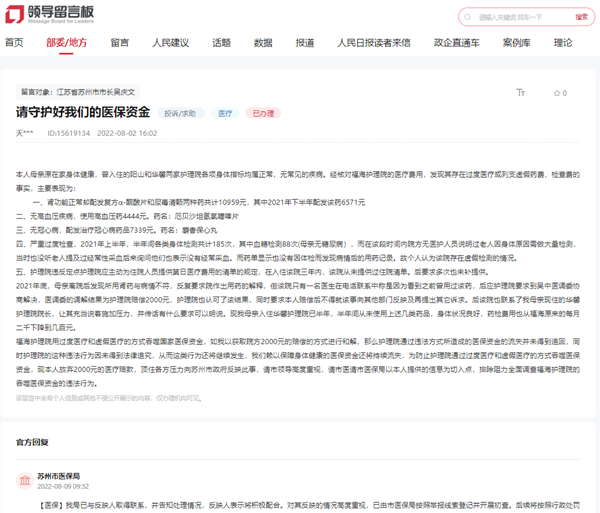600x513 pixels.
Task: Click the 医疗 category tag
Action: point(225,113)
